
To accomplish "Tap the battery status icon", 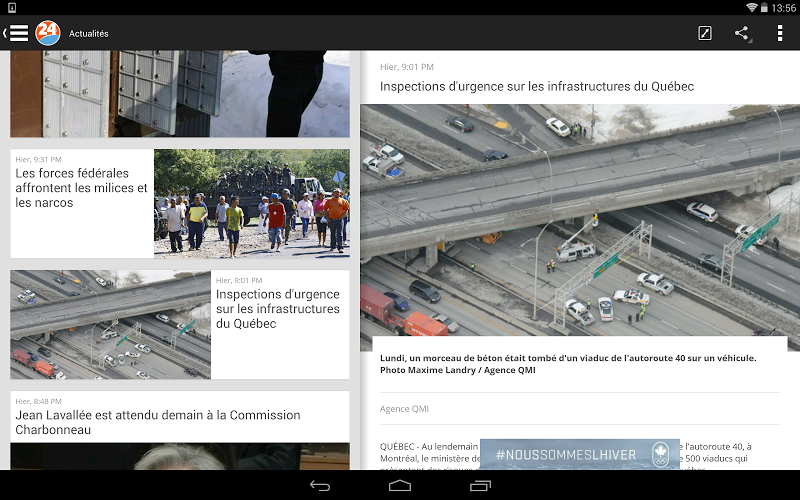I will [764, 8].
